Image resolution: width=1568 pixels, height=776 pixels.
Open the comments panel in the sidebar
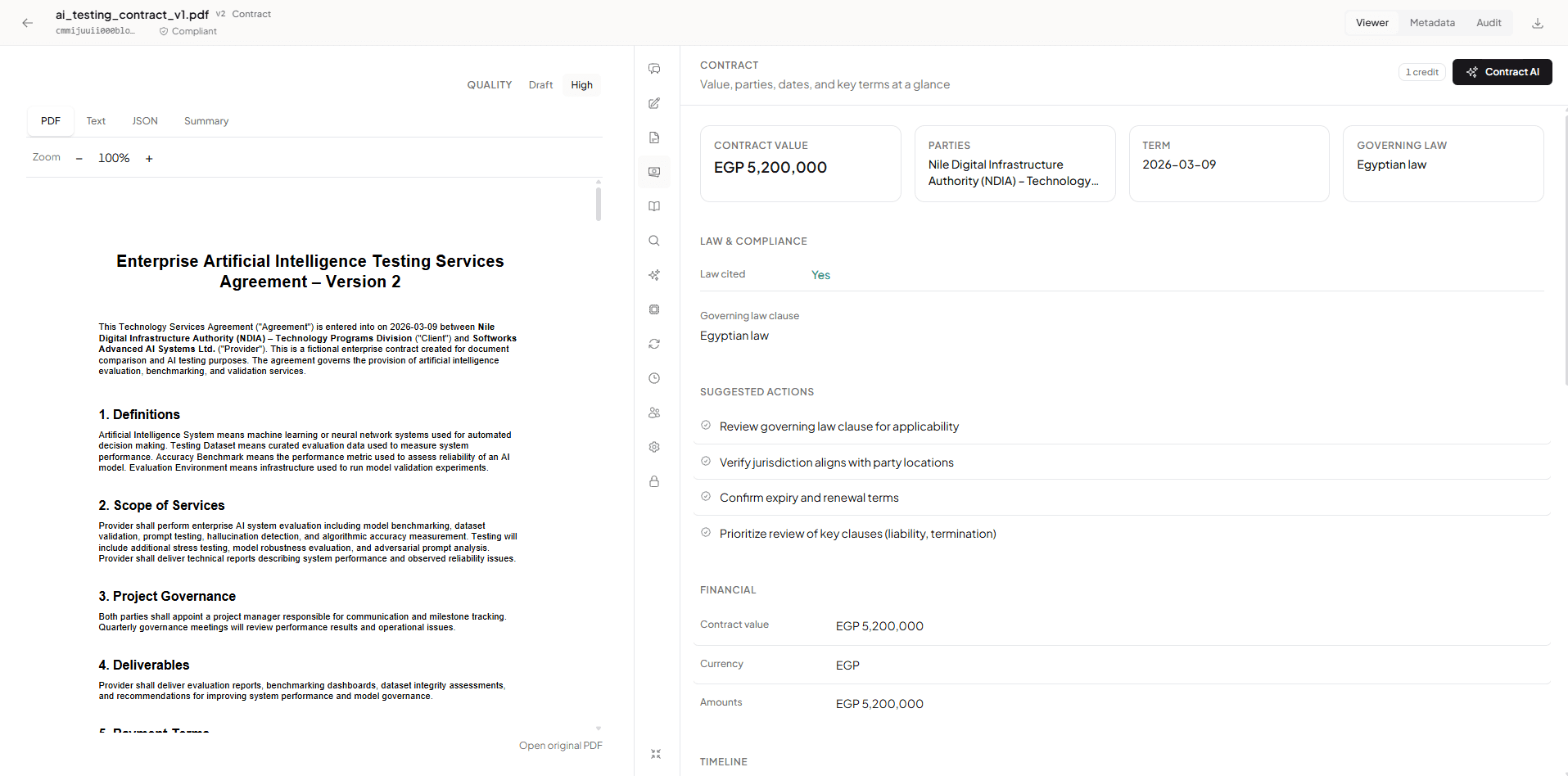click(x=653, y=69)
